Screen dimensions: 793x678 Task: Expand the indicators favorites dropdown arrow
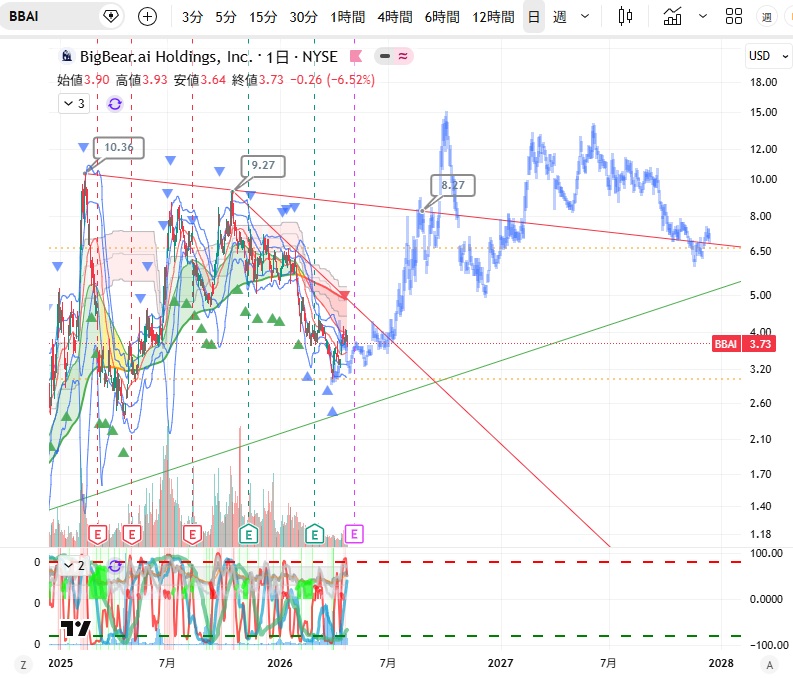pyautogui.click(x=702, y=17)
